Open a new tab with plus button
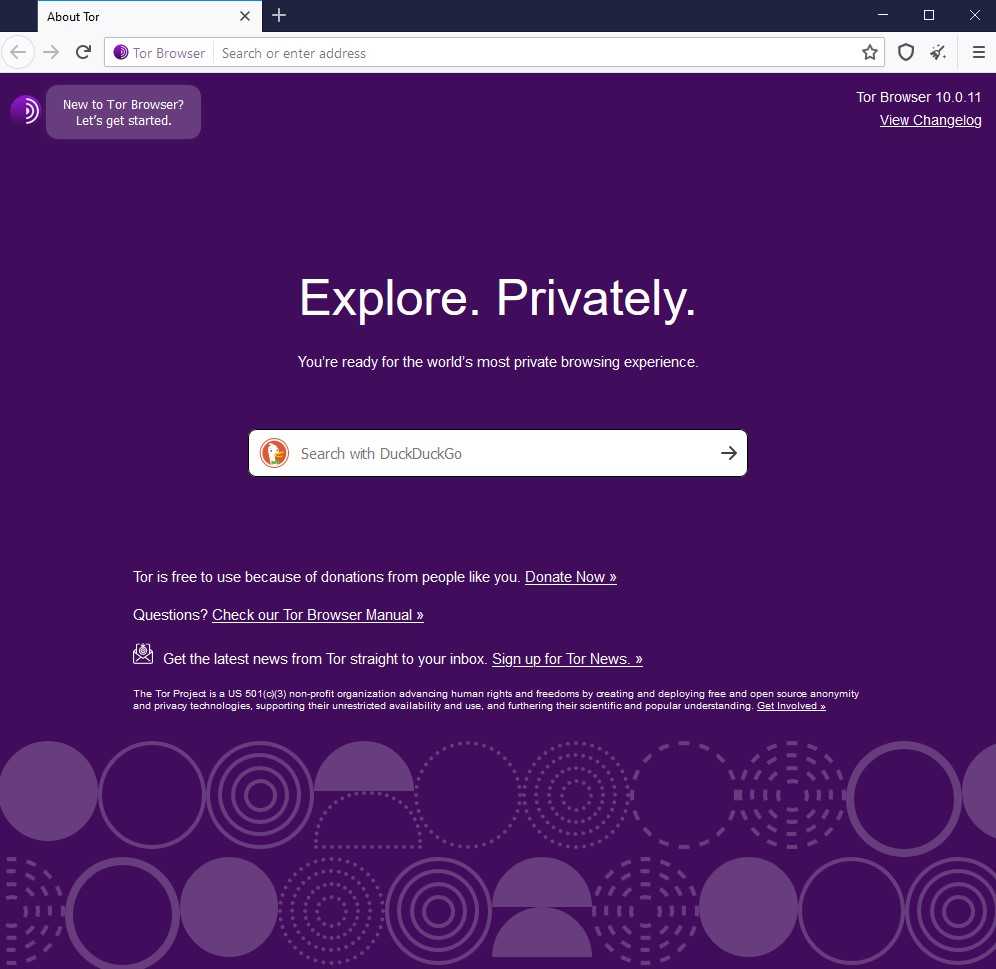This screenshot has height=969, width=996. coord(279,16)
